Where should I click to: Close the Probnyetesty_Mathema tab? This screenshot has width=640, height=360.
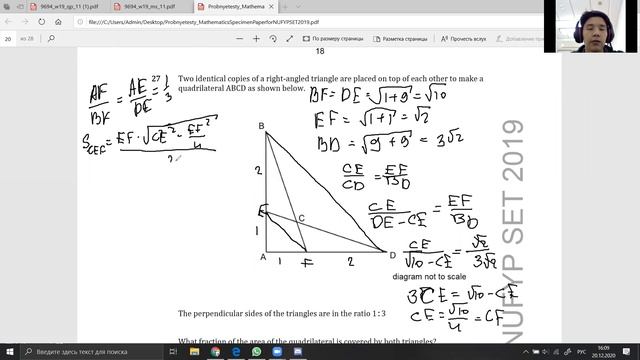pyautogui.click(x=271, y=7)
